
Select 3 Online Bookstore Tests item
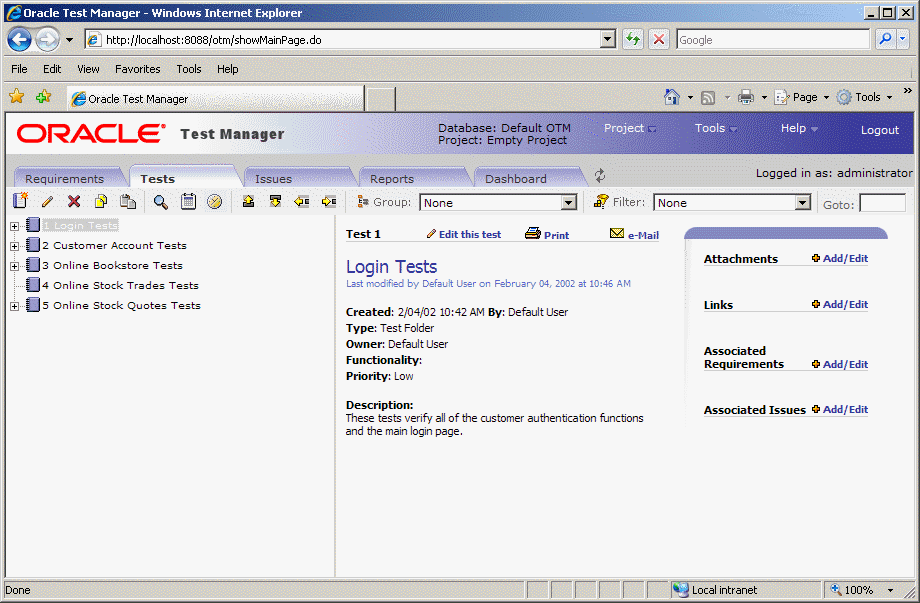click(112, 265)
